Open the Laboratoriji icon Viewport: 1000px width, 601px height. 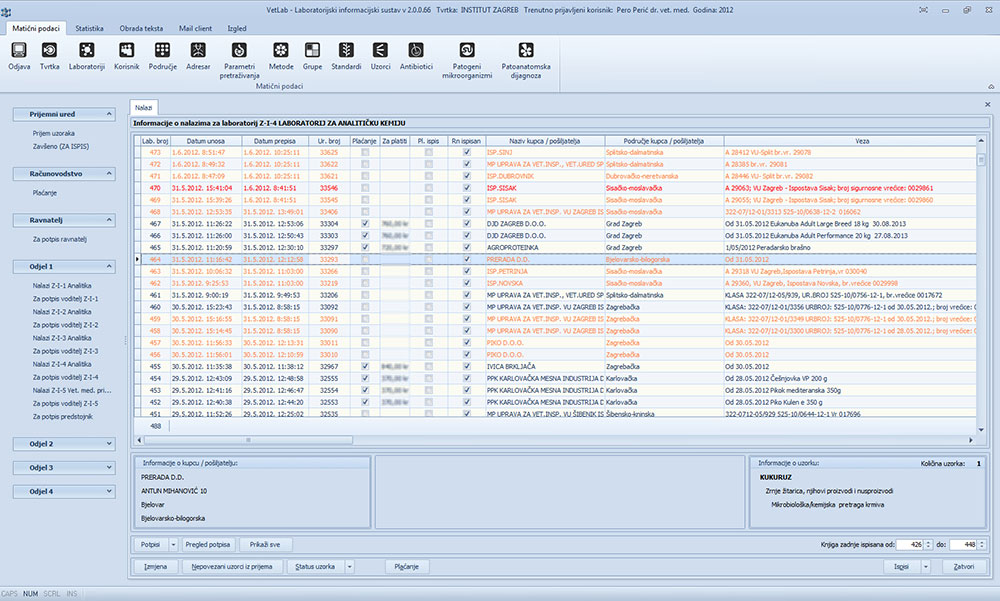pos(86,50)
